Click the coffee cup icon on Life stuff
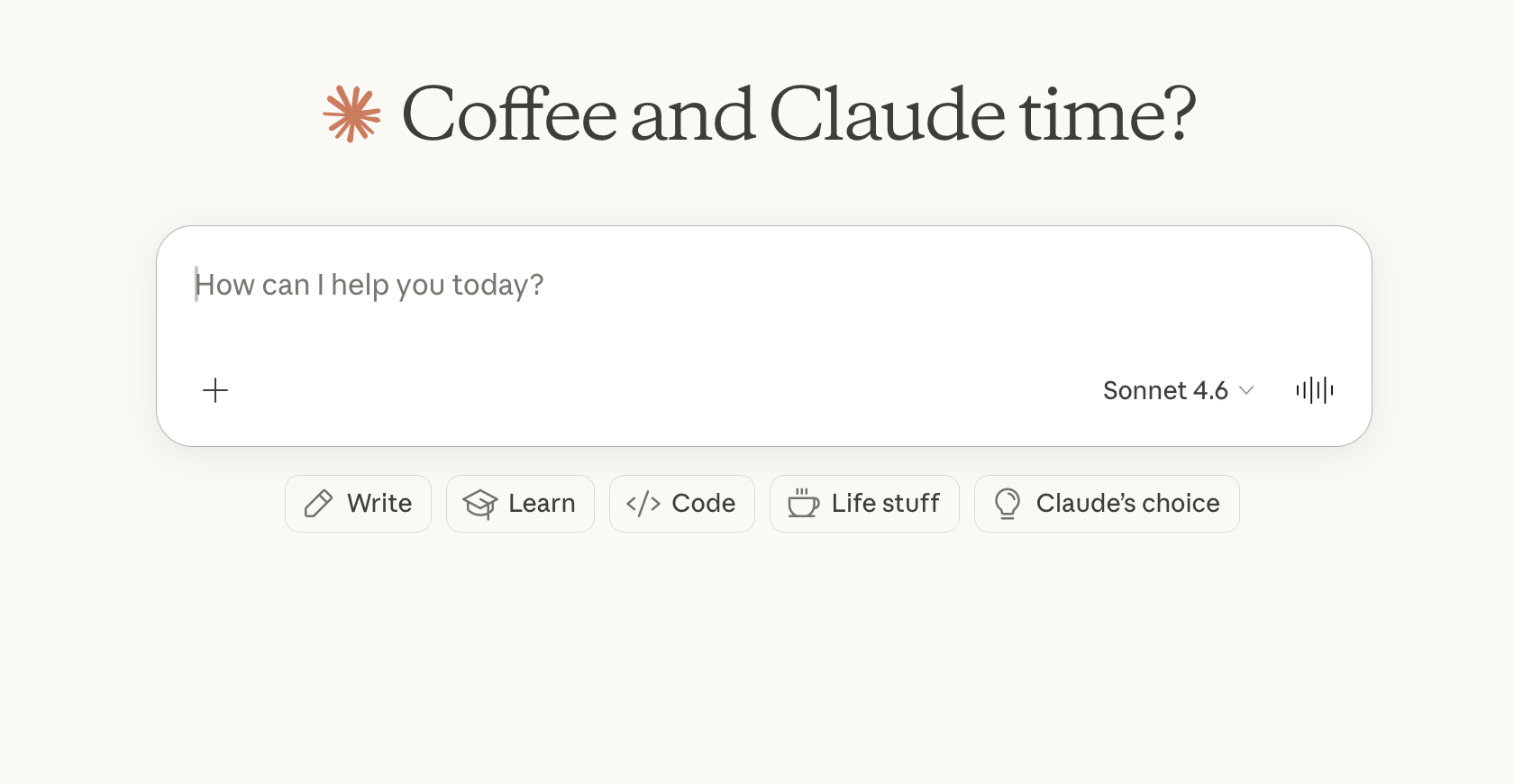Screen dimensions: 1514x784 (x=803, y=503)
